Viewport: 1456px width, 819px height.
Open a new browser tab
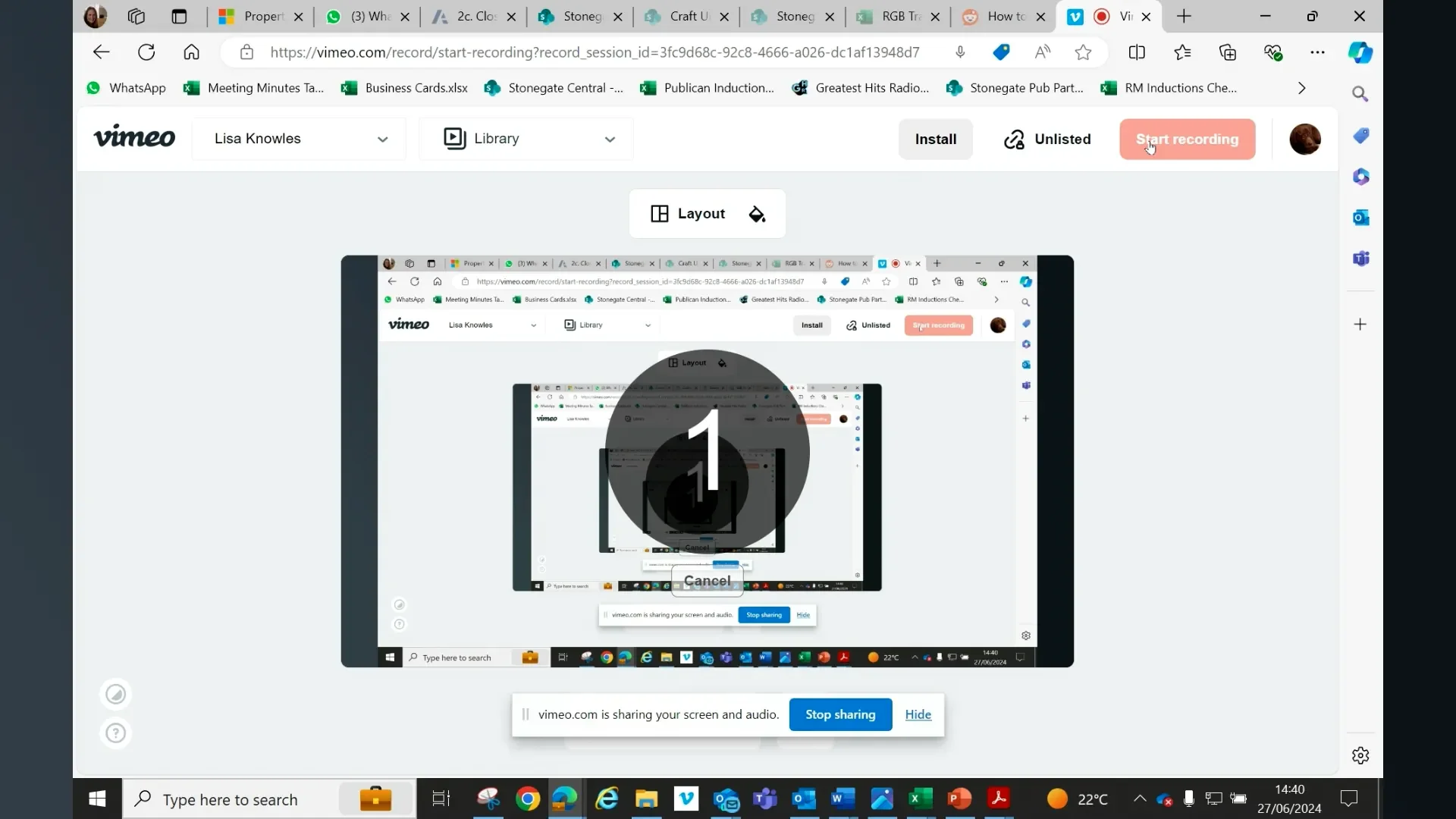tap(1184, 17)
